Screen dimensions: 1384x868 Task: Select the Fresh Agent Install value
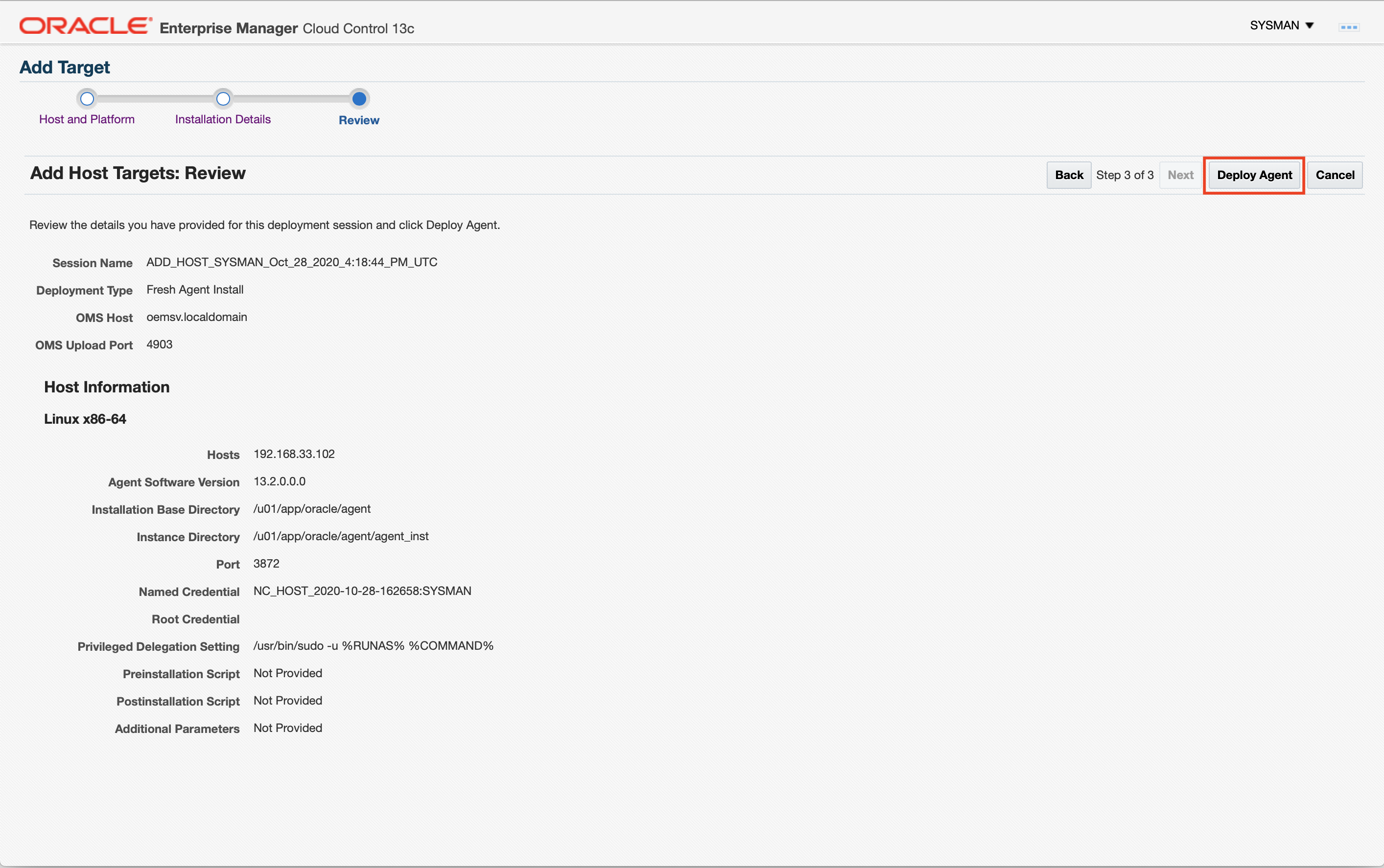pos(195,290)
